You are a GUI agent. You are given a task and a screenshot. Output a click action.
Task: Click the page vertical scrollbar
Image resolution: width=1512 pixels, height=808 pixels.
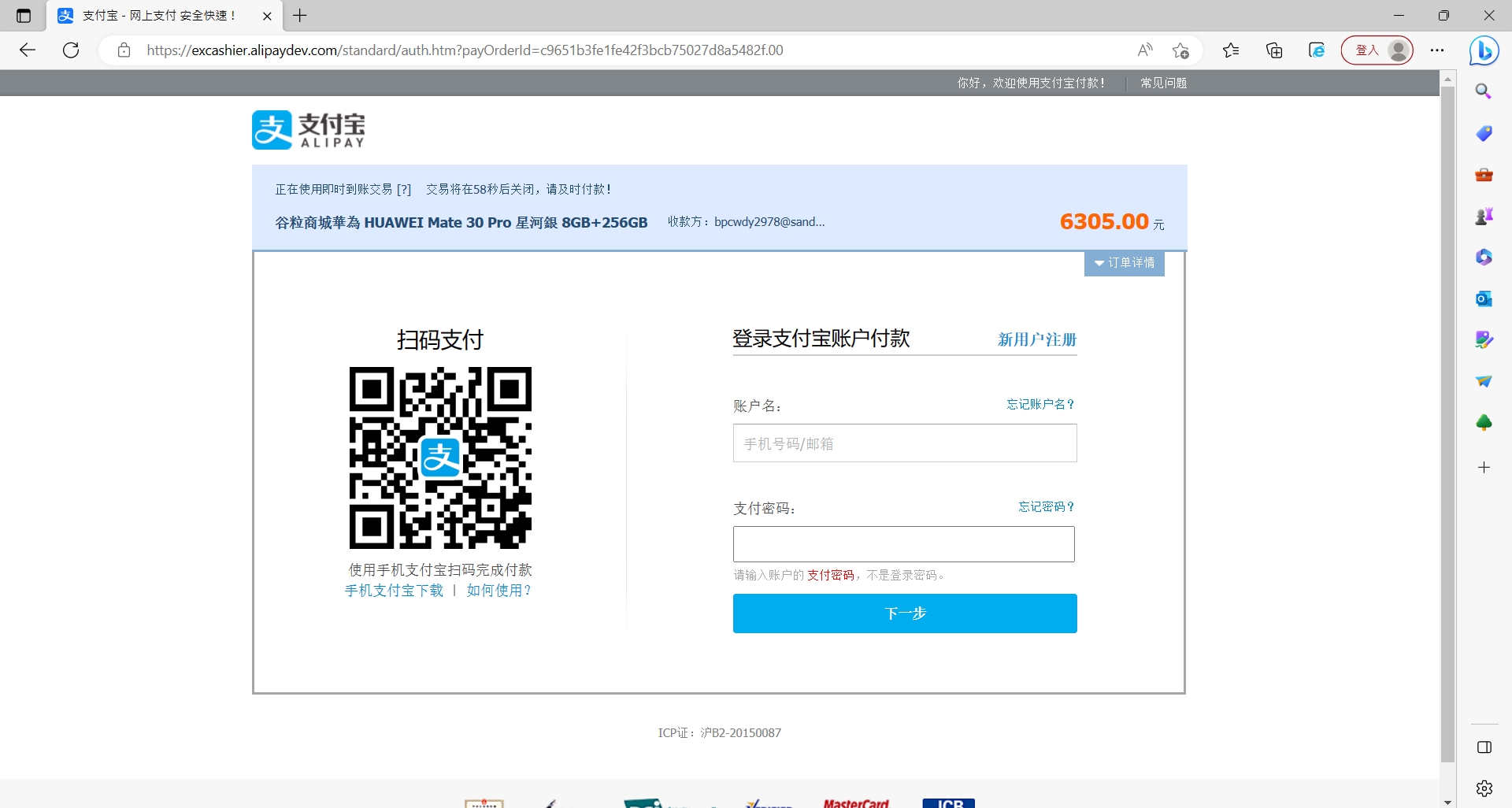click(1447, 424)
